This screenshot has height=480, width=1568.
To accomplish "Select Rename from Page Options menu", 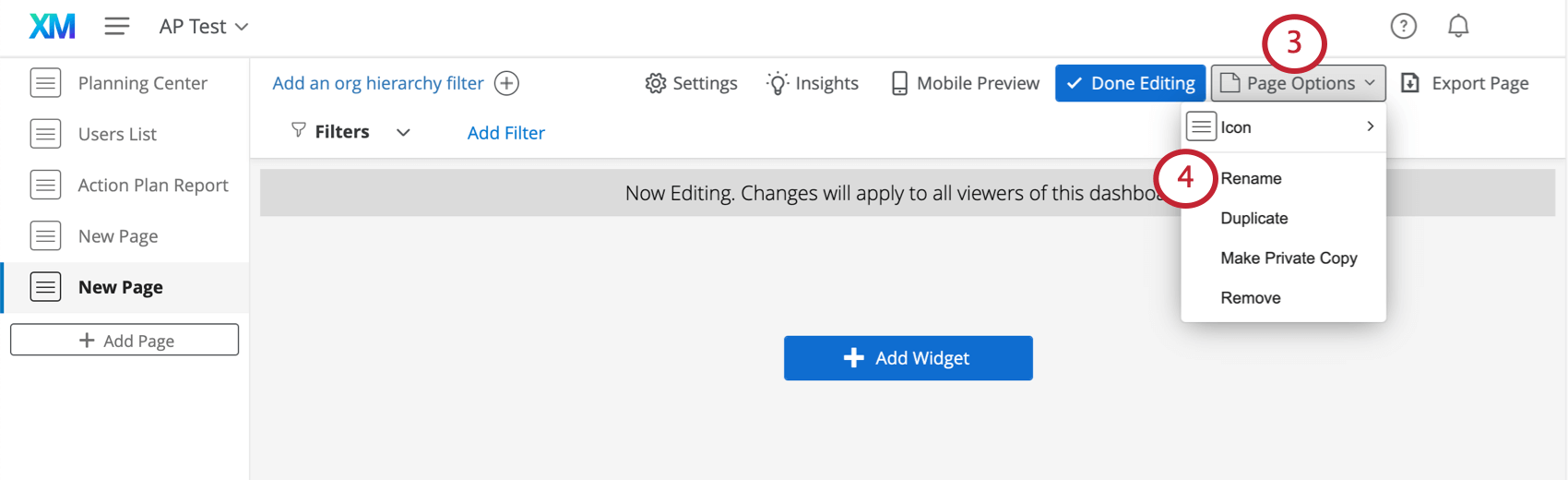I will coord(1251,179).
